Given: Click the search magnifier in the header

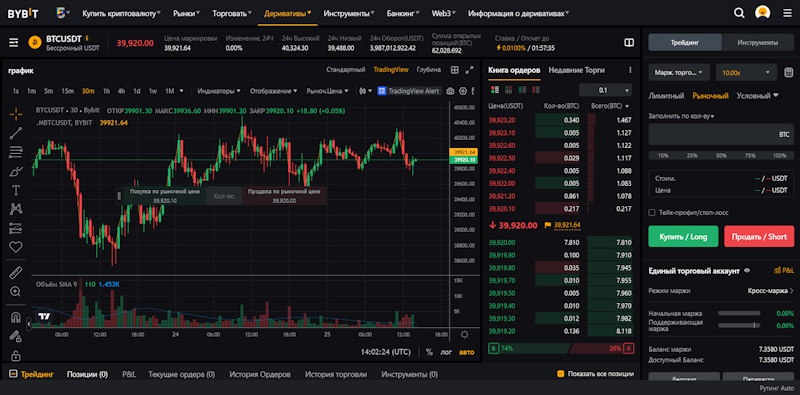Looking at the screenshot, I should pyautogui.click(x=739, y=13).
